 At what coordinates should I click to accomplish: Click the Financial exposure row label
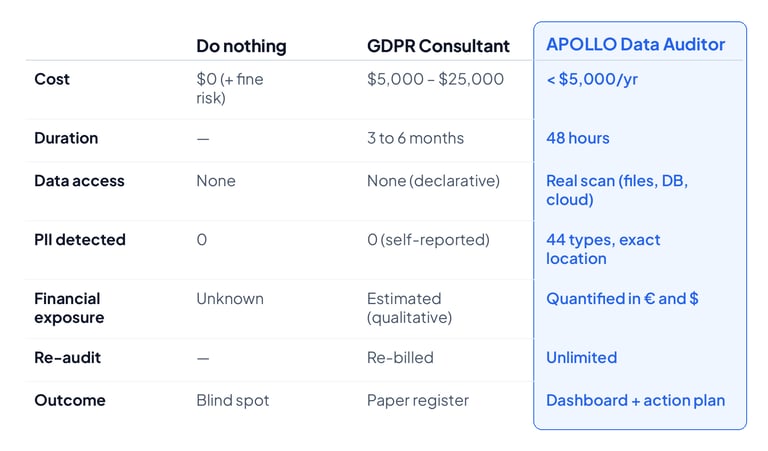pos(67,308)
